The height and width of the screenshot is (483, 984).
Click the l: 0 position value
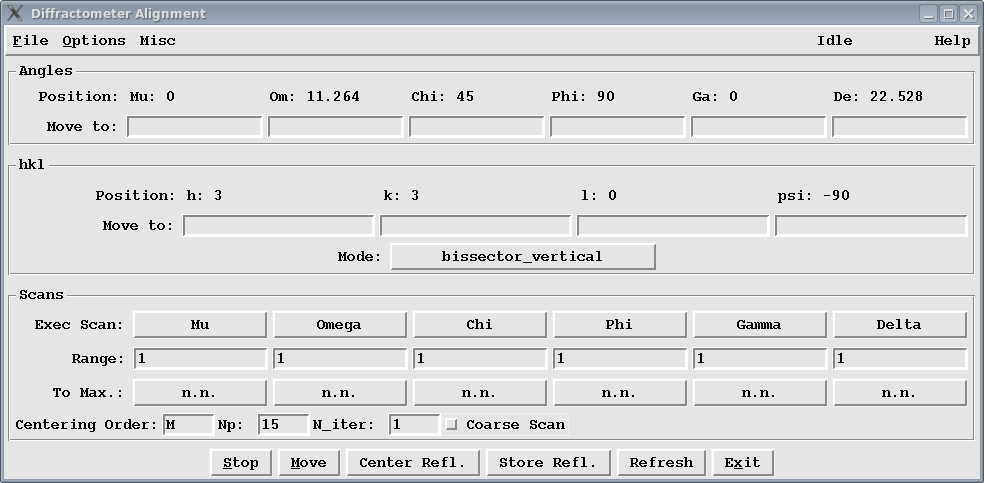599,196
